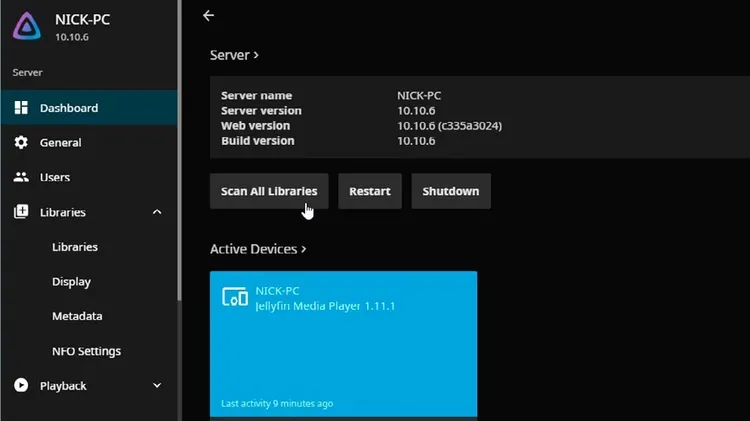Collapse the Libraries section chevron
The height and width of the screenshot is (421, 750).
pos(157,212)
